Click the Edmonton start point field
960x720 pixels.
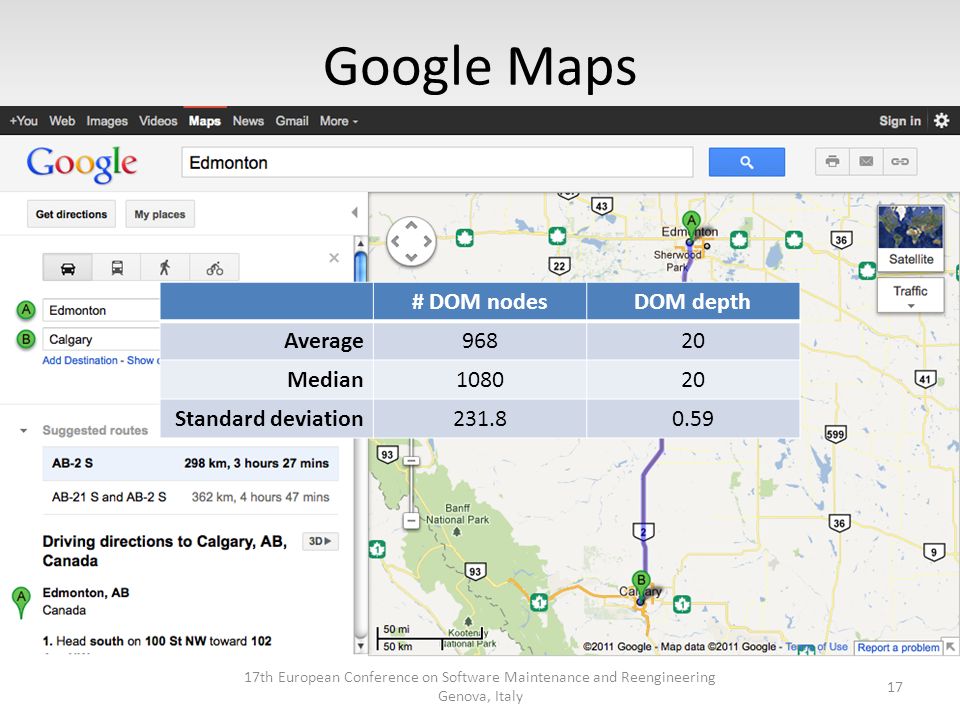(x=101, y=310)
